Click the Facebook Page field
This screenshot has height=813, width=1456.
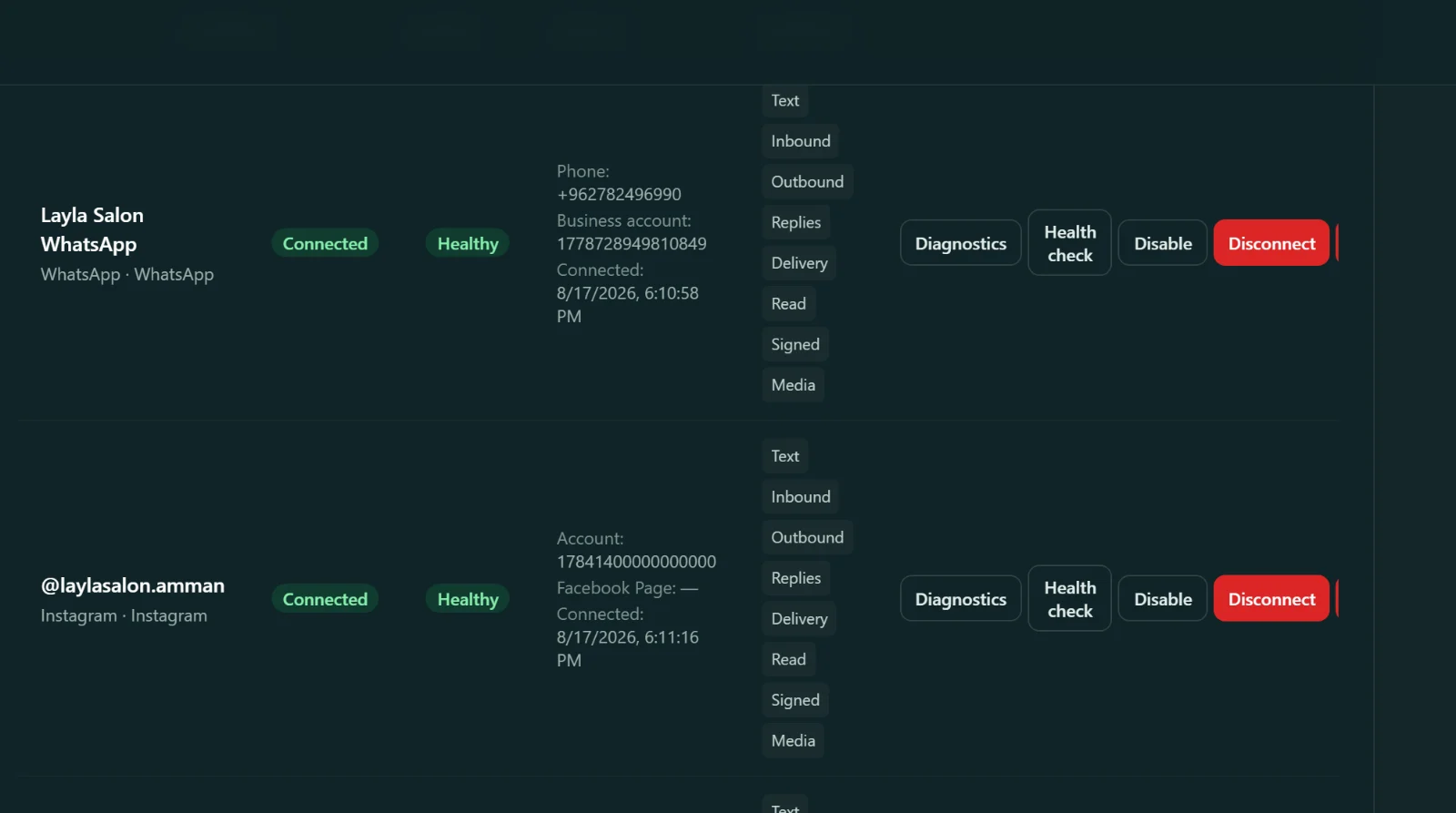coord(627,588)
